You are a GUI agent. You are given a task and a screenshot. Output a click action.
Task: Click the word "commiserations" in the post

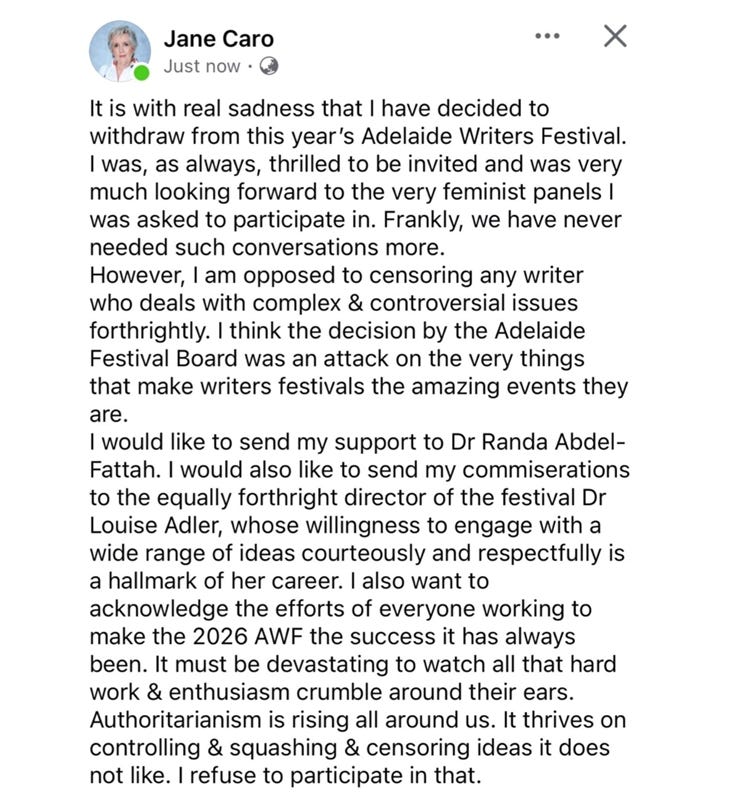tap(546, 470)
